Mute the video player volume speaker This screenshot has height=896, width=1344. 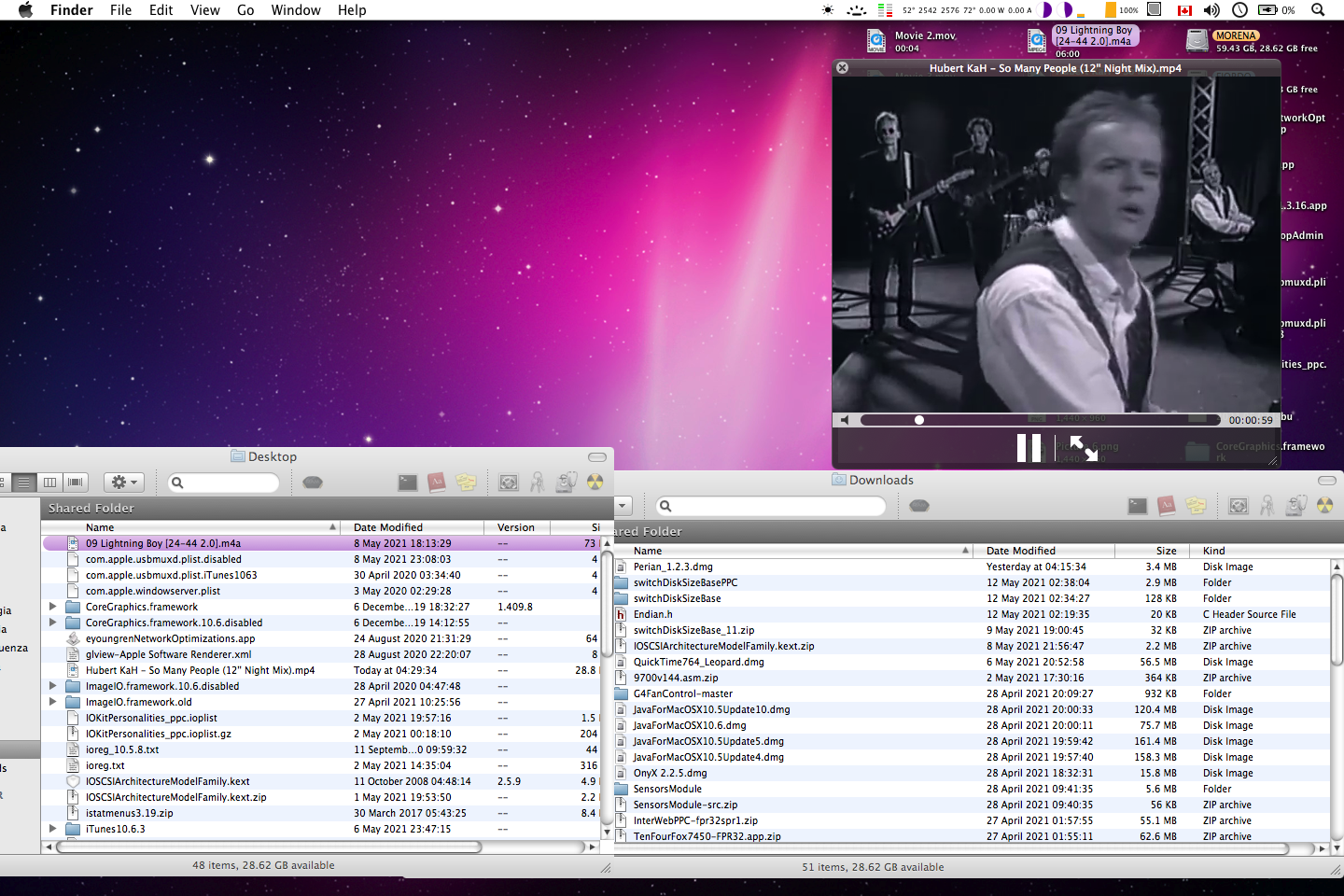(x=845, y=420)
